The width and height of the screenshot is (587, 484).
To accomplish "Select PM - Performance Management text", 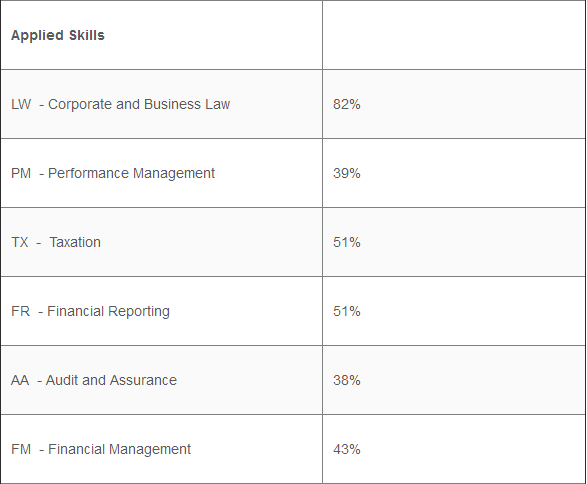I will point(113,174).
